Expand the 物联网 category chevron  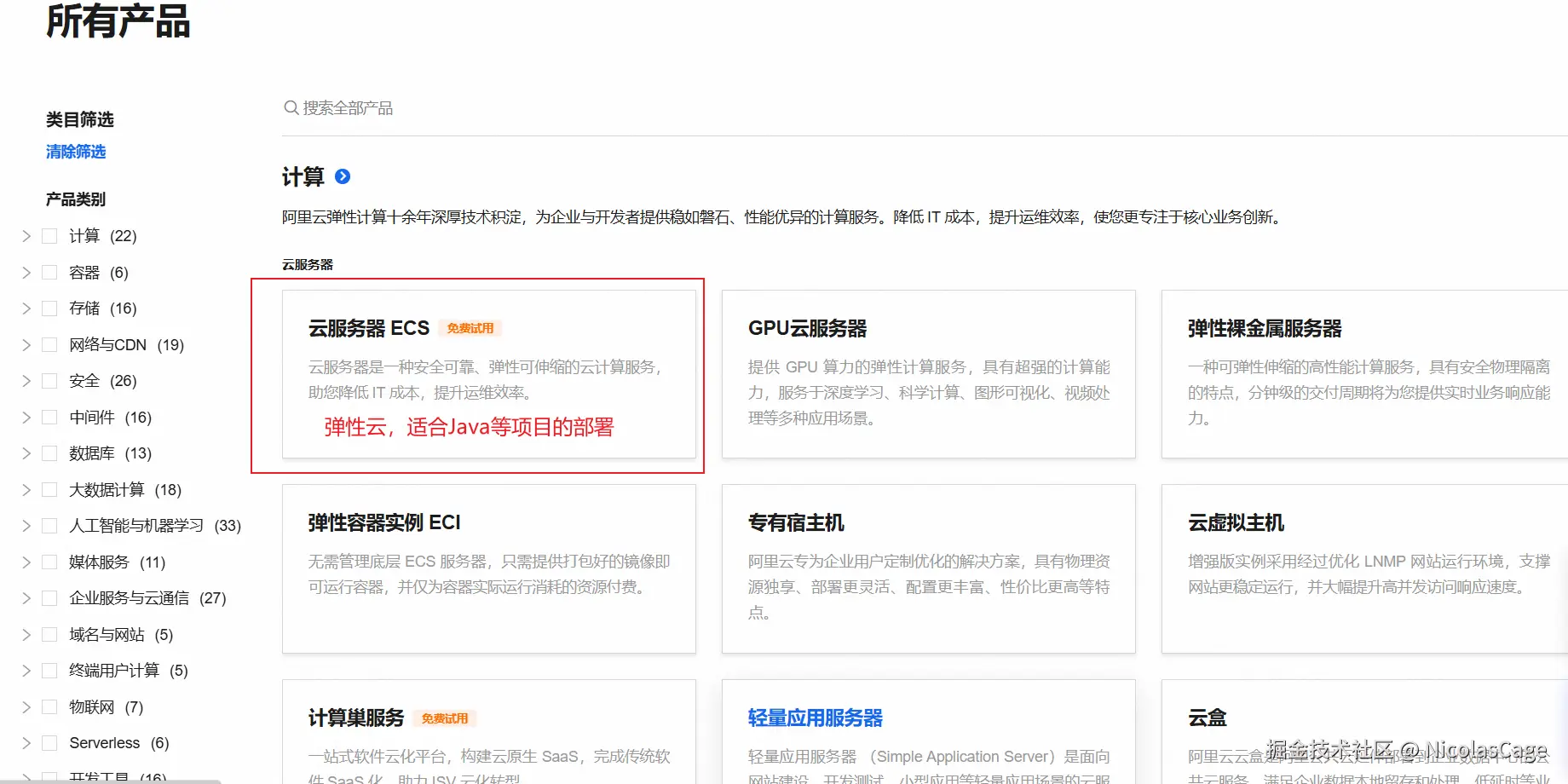26,707
